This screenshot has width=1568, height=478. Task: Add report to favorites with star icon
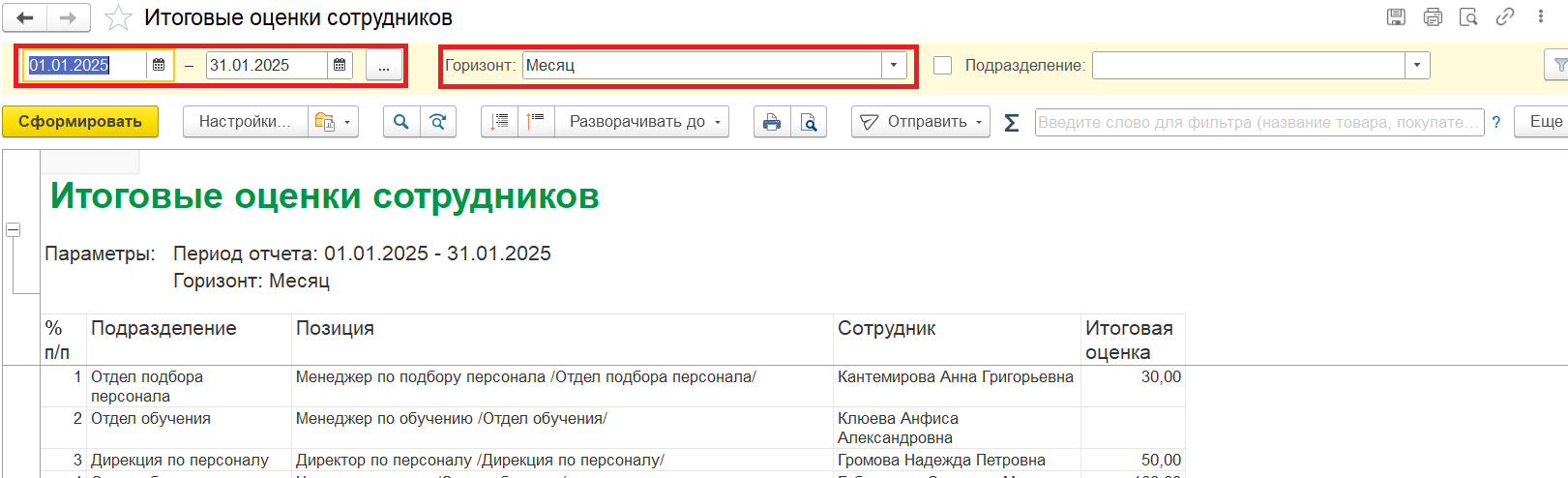pyautogui.click(x=118, y=17)
